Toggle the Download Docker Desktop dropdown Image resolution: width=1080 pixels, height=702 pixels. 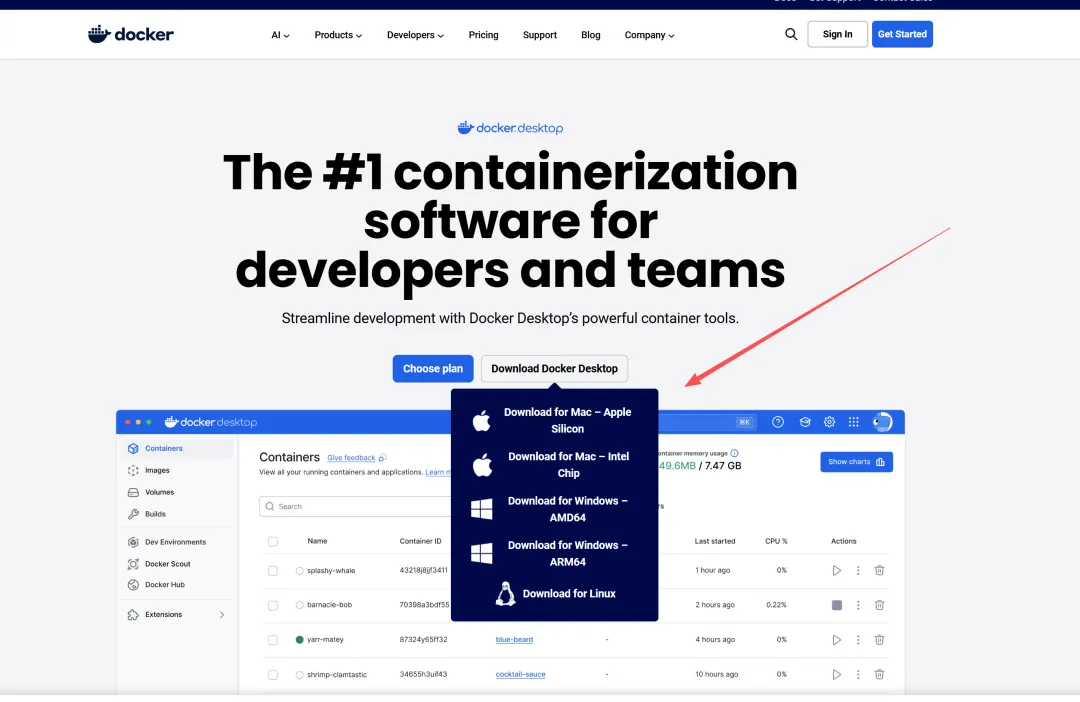tap(554, 369)
